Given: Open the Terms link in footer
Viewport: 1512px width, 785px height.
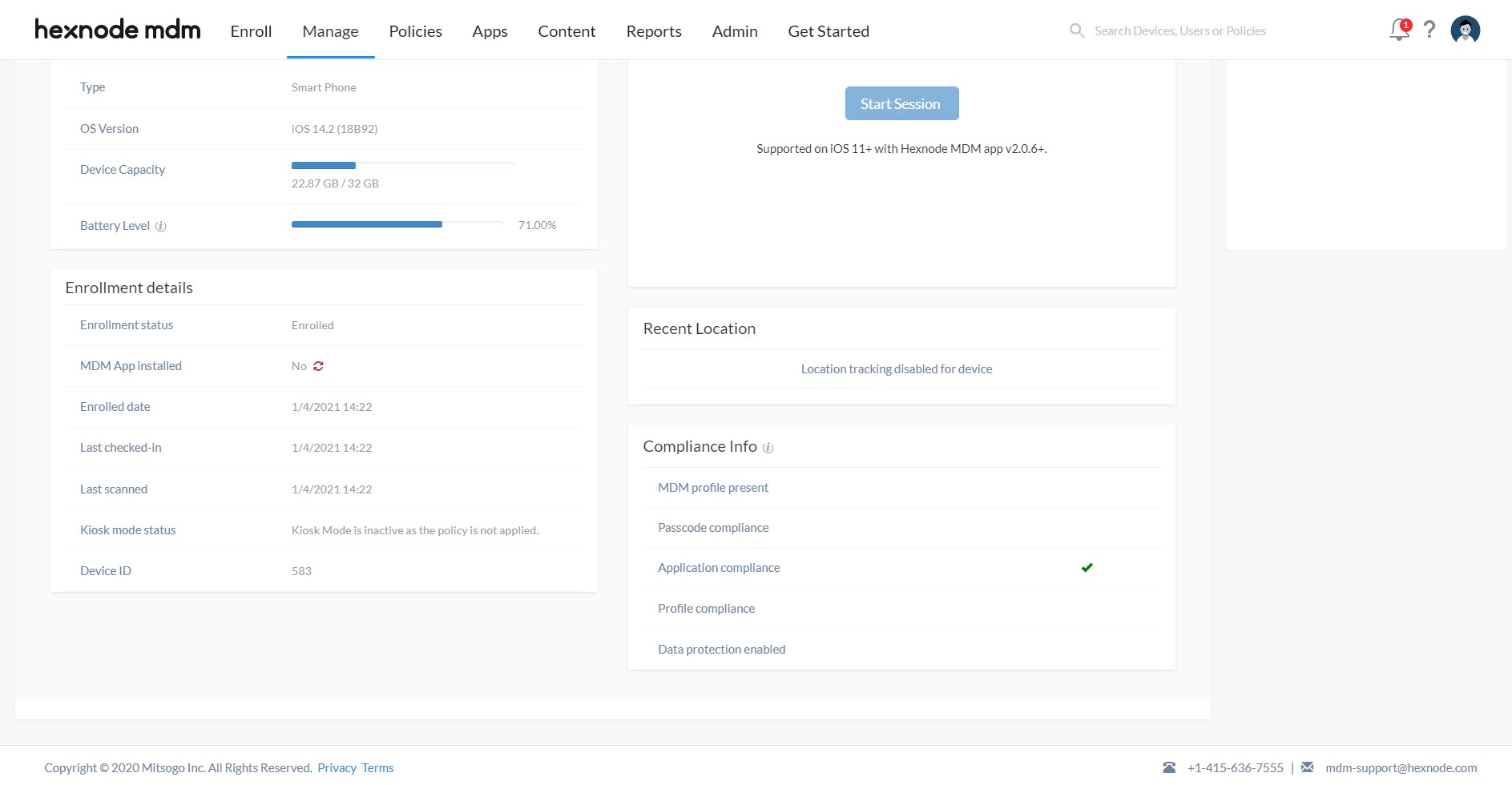Looking at the screenshot, I should [377, 767].
